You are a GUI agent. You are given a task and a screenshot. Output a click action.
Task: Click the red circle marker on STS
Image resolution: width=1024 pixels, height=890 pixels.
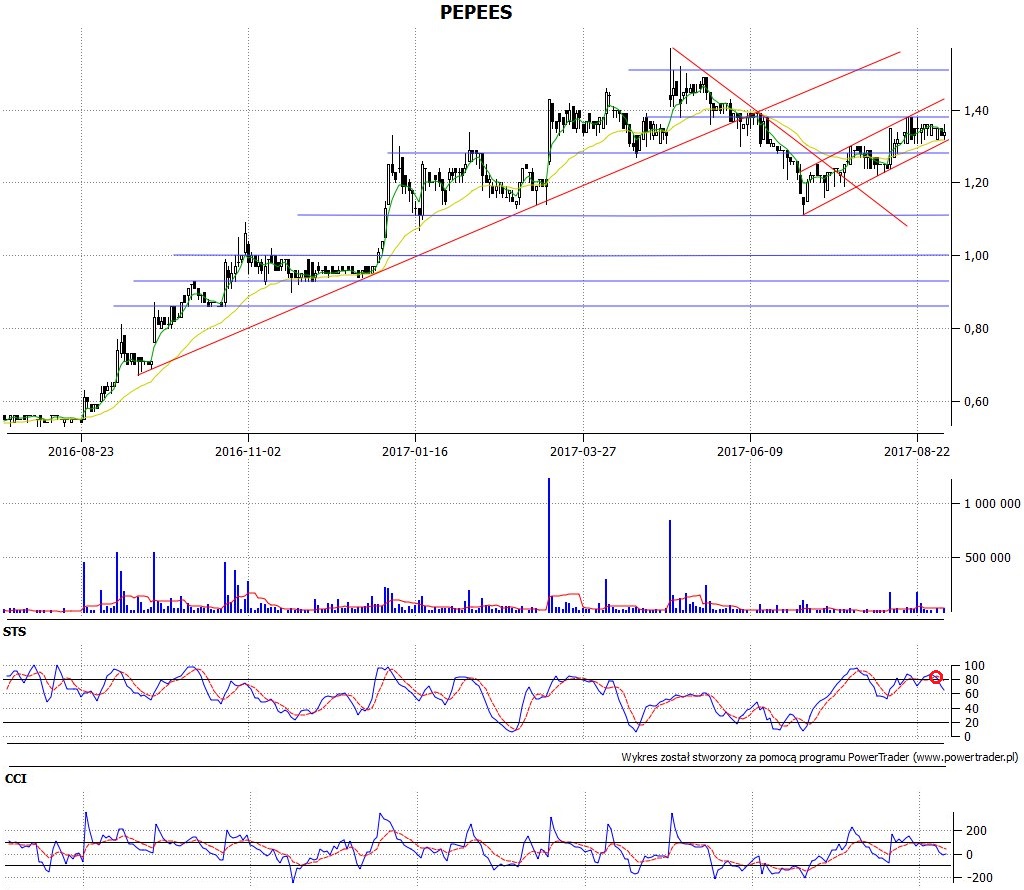click(936, 677)
